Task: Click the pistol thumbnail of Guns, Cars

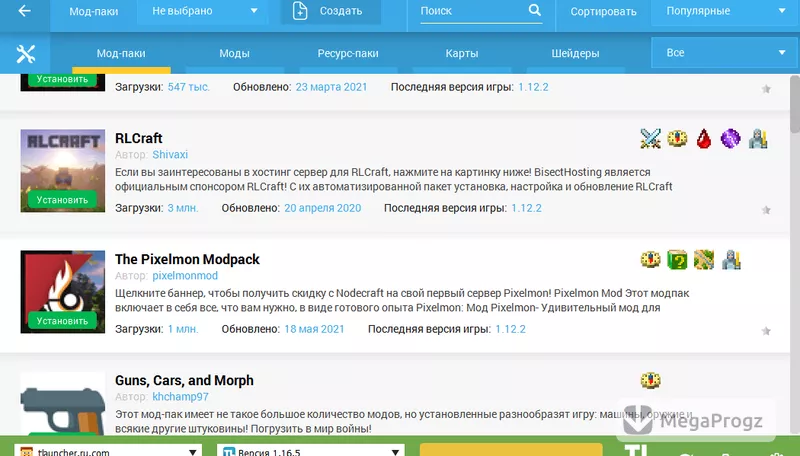Action: pos(62,404)
